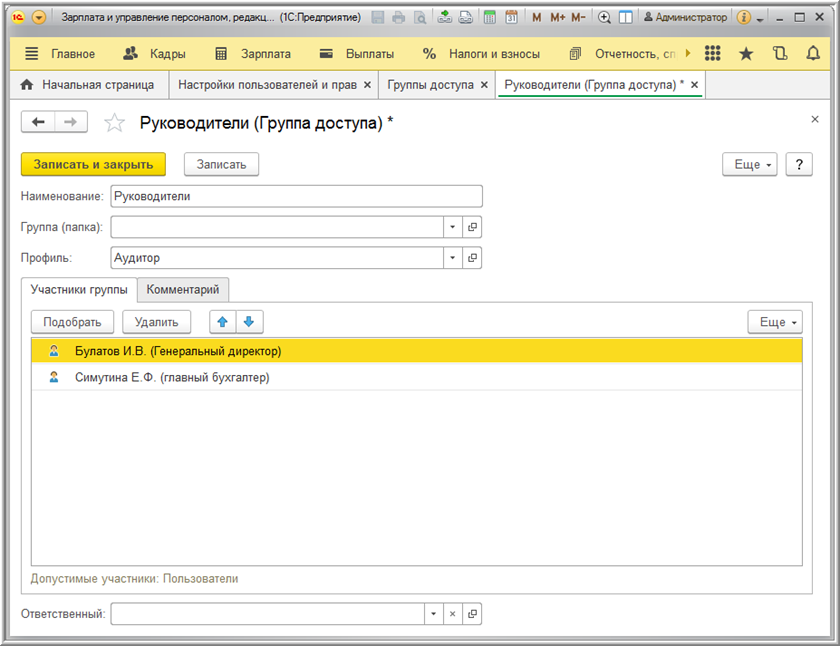Open the Еще menu above members list
840x646 pixels.
point(775,322)
